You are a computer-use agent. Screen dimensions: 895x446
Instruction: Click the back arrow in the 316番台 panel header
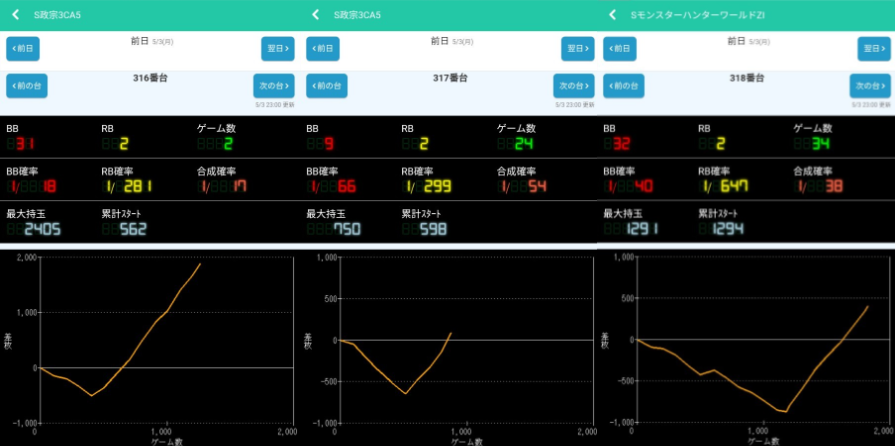pyautogui.click(x=15, y=15)
